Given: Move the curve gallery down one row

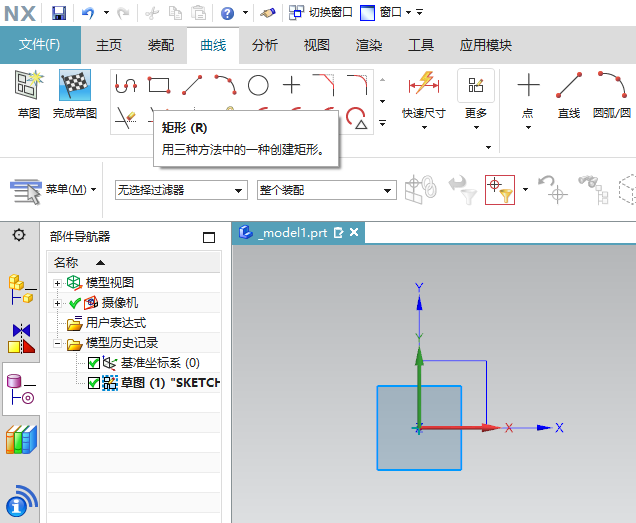Looking at the screenshot, I should tap(382, 101).
